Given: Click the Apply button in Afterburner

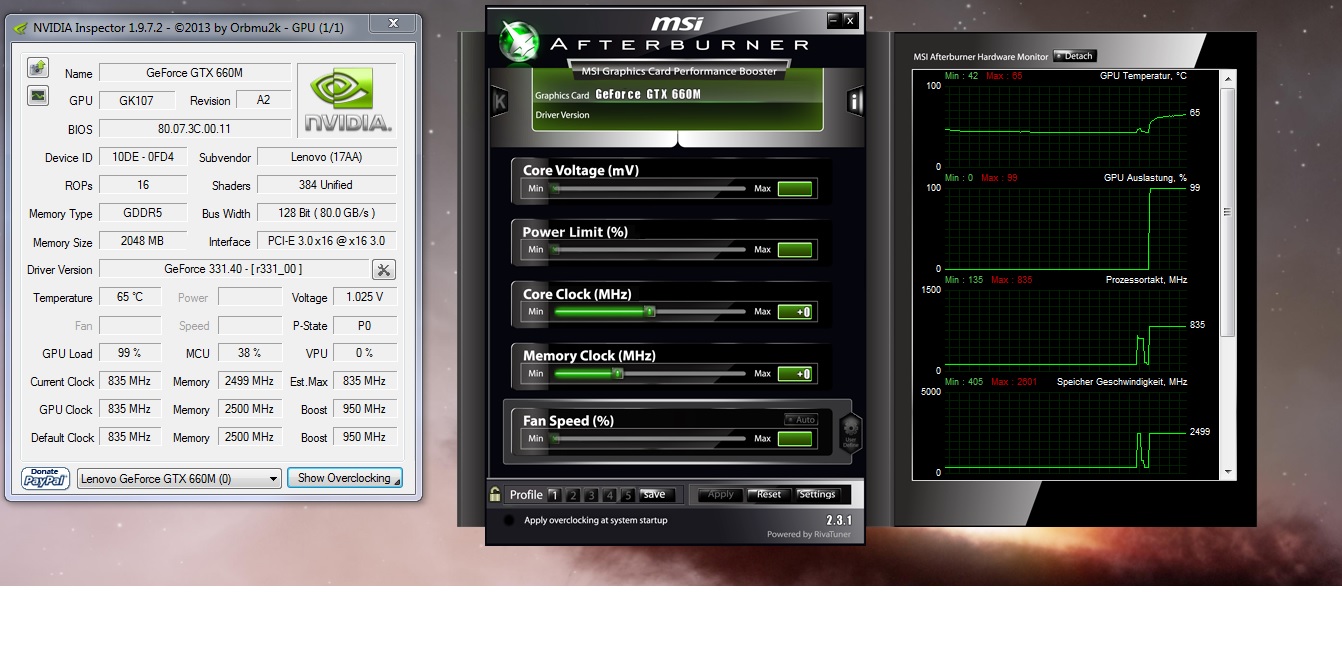Looking at the screenshot, I should [721, 494].
